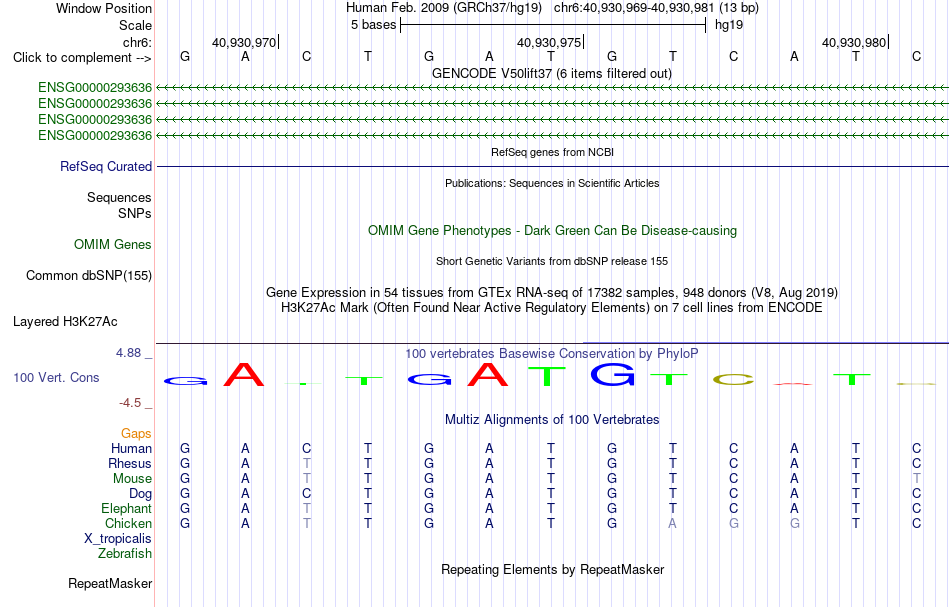Select the Zebrafish row label
The width and height of the screenshot is (950, 607).
pos(124,553)
